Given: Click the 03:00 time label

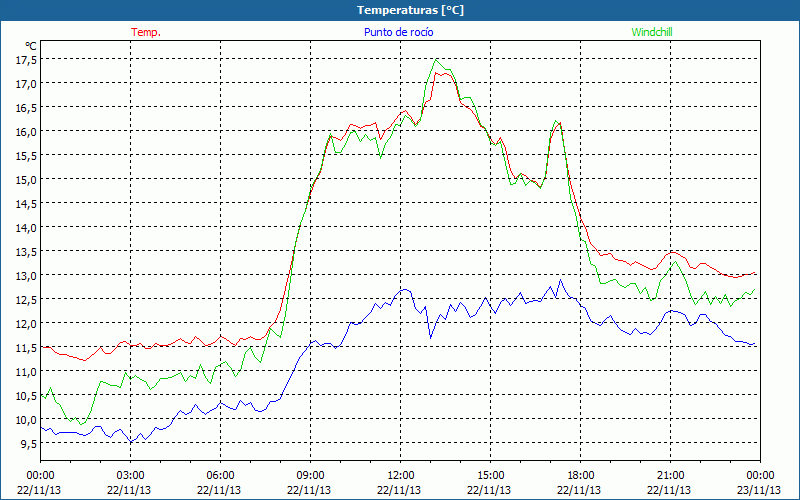Looking at the screenshot, I should (129, 476).
